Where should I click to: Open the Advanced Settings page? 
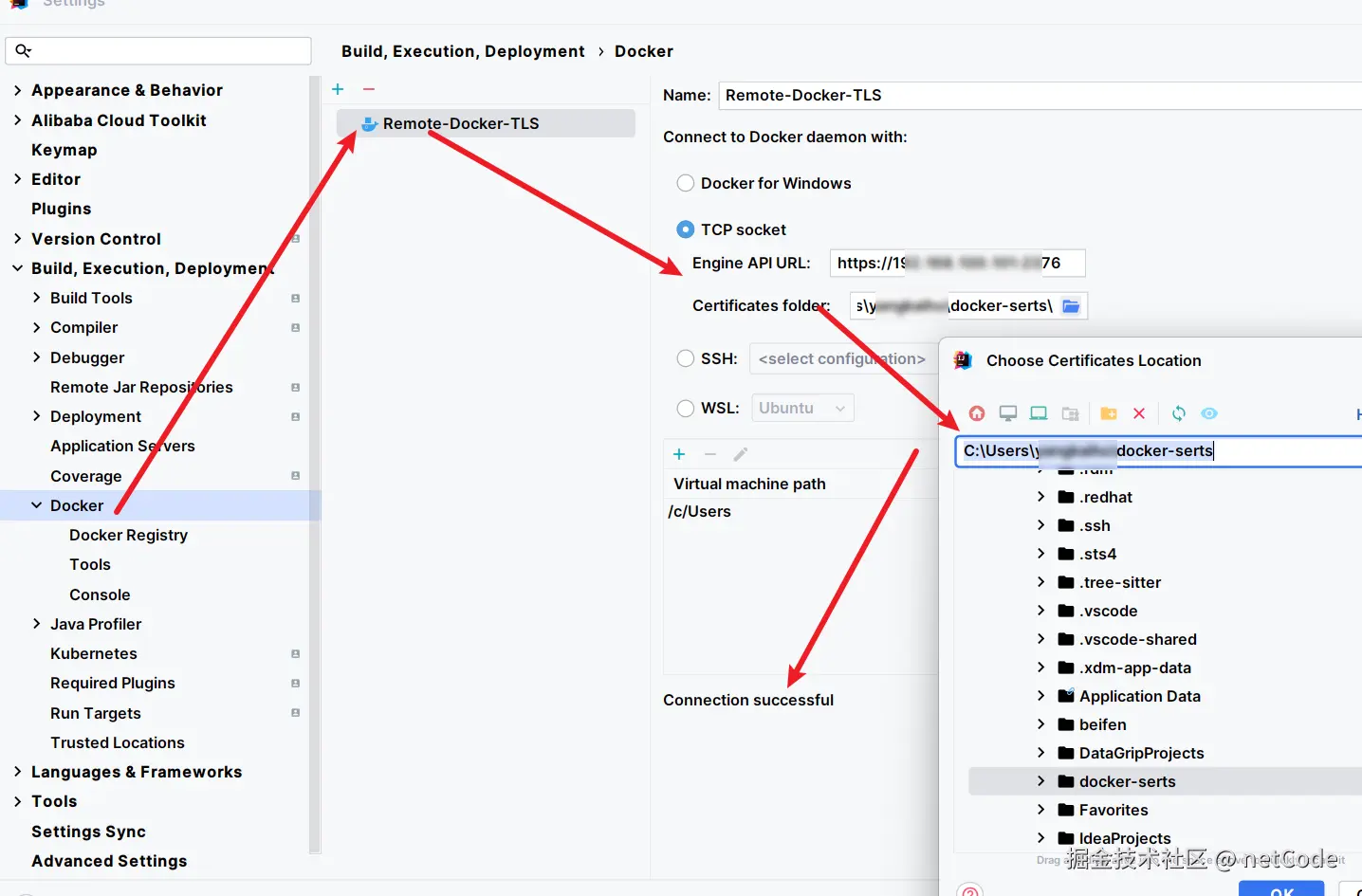point(109,861)
